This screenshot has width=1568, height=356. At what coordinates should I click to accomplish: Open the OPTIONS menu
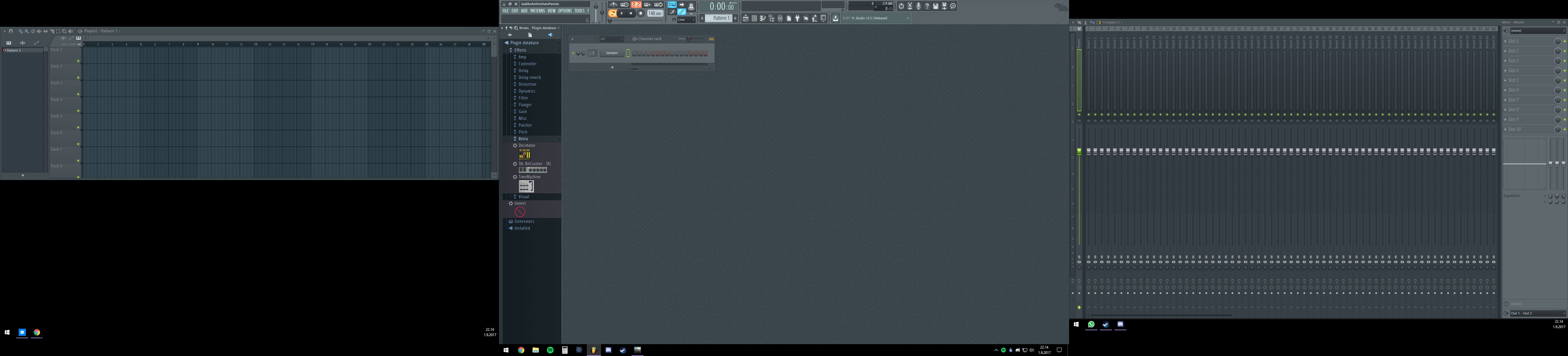coord(565,11)
